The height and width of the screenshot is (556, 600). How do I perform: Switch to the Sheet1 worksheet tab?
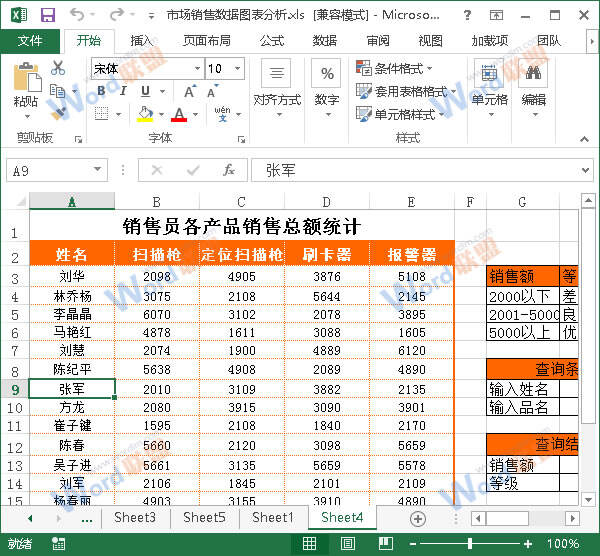point(272,518)
